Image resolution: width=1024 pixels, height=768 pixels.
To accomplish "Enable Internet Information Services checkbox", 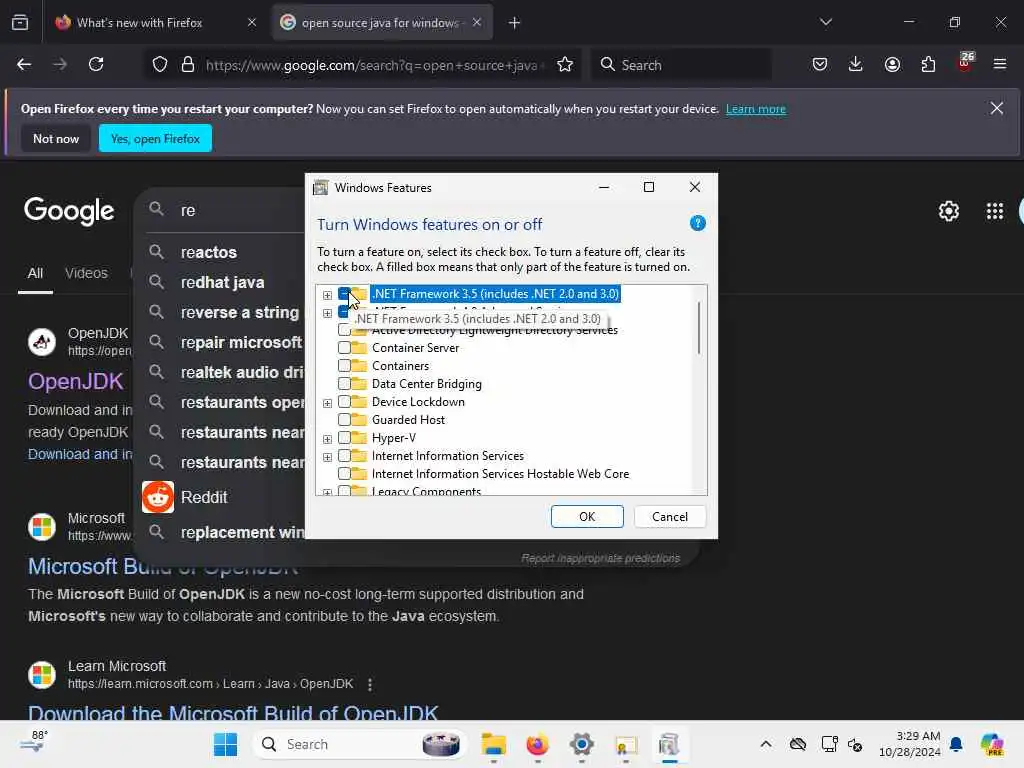I will pos(344,455).
